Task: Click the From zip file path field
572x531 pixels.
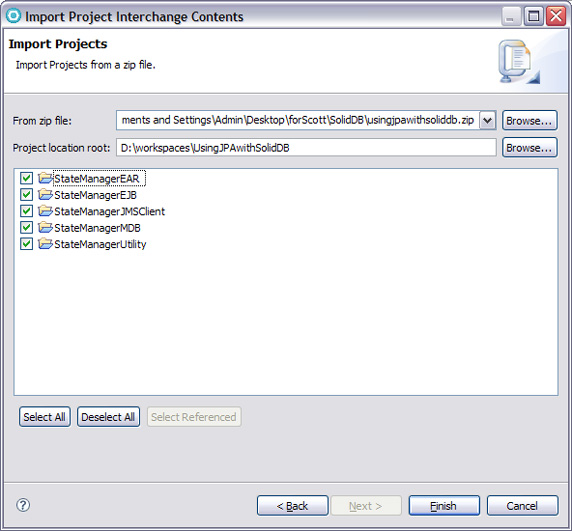Action: click(x=297, y=120)
